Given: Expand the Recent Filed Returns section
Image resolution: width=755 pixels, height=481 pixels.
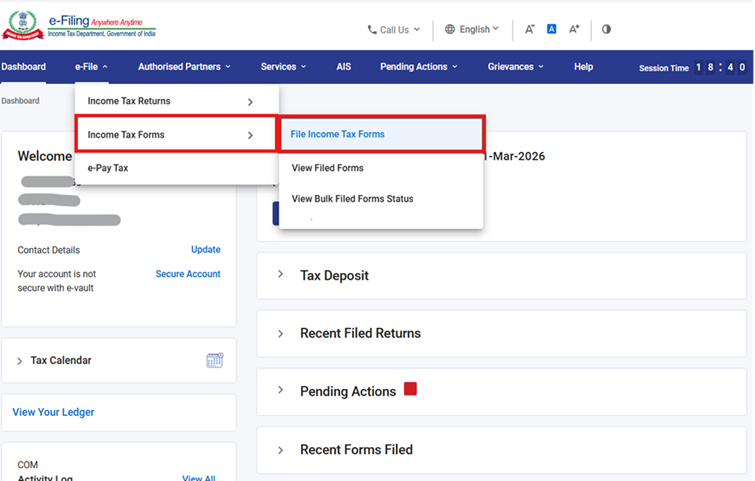Looking at the screenshot, I should [x=360, y=333].
